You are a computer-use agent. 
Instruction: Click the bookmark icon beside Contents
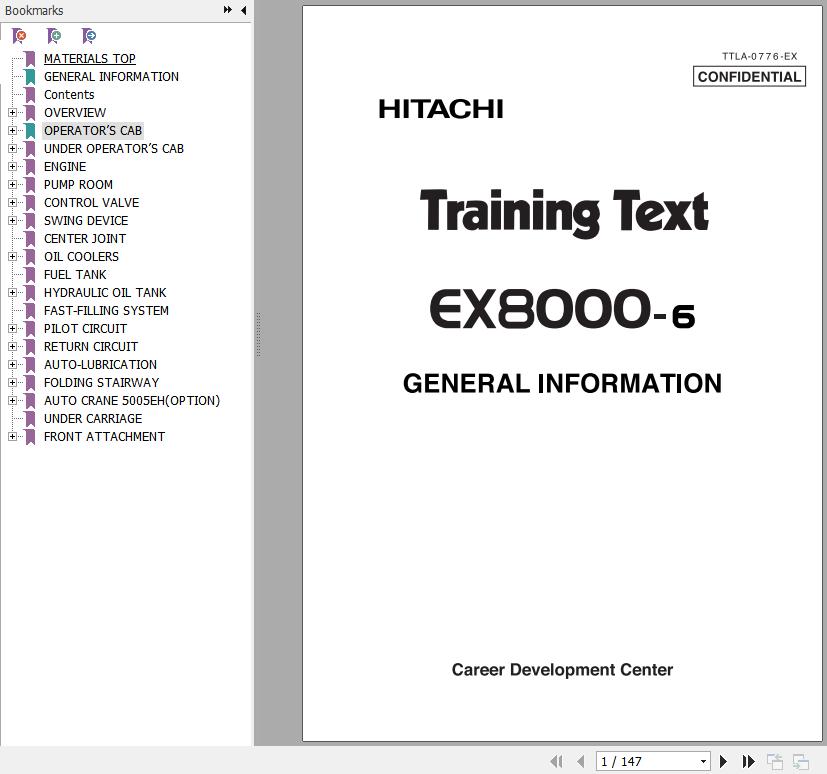coord(31,95)
